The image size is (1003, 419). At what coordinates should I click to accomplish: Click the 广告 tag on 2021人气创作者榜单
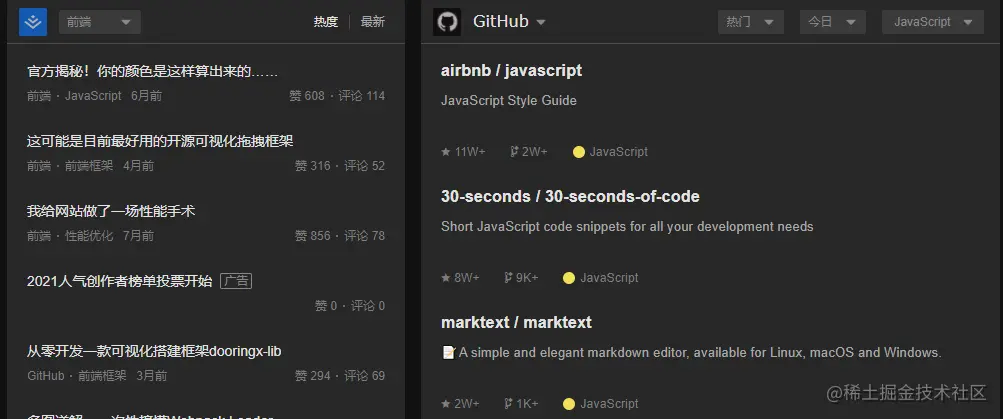pos(236,281)
